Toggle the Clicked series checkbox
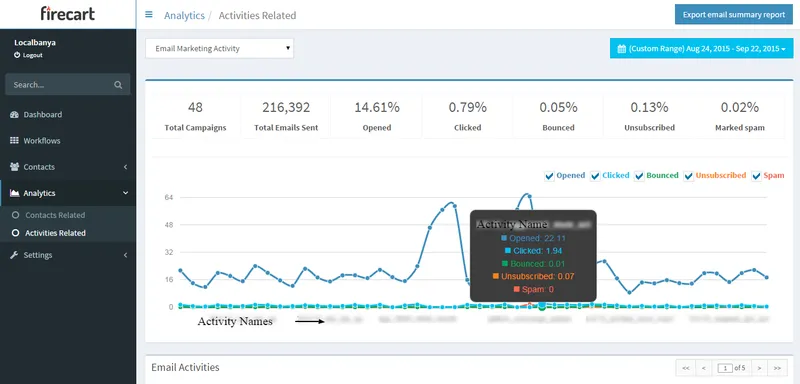 point(595,176)
